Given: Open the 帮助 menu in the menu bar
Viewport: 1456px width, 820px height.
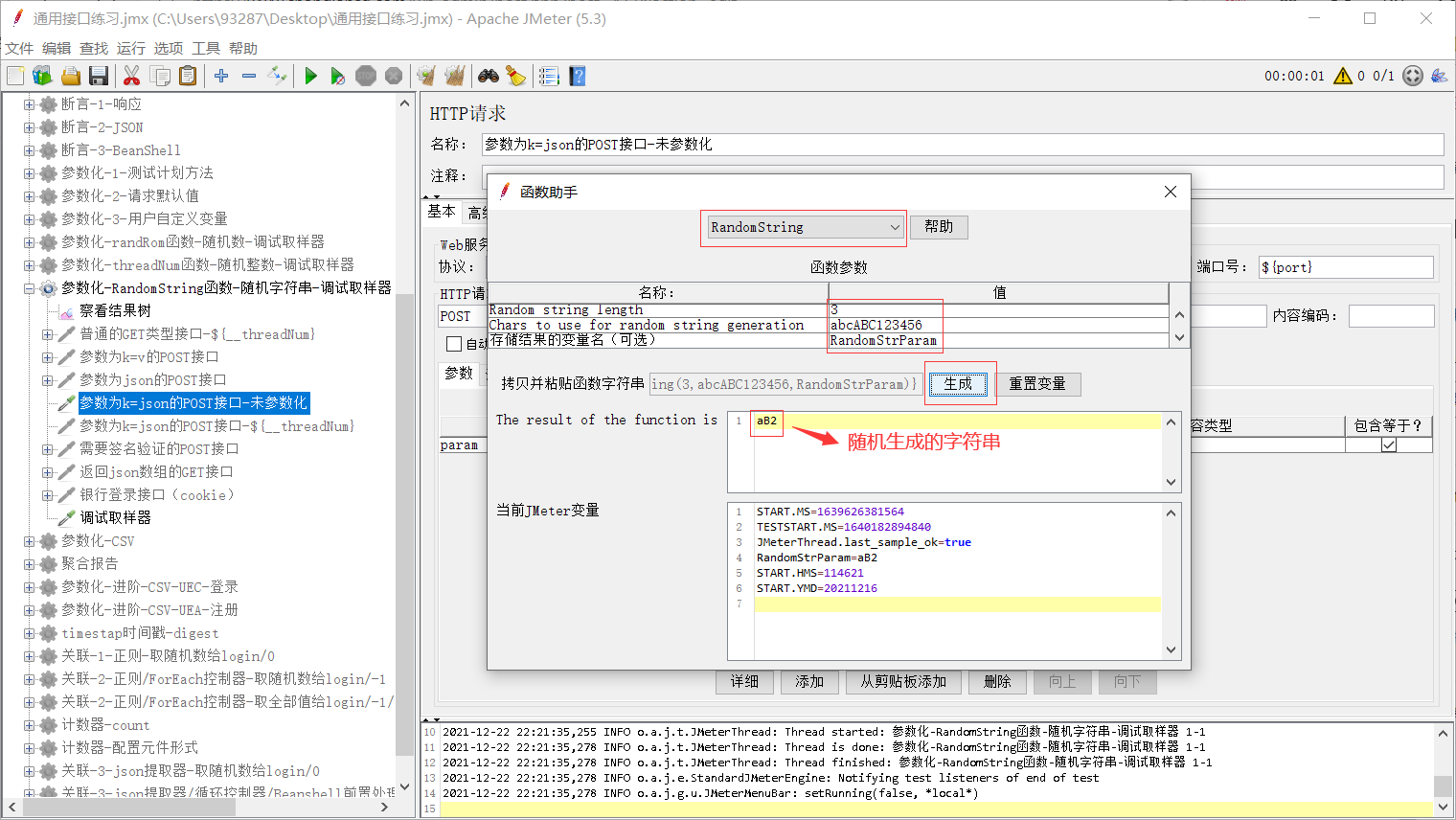Looking at the screenshot, I should 243,48.
